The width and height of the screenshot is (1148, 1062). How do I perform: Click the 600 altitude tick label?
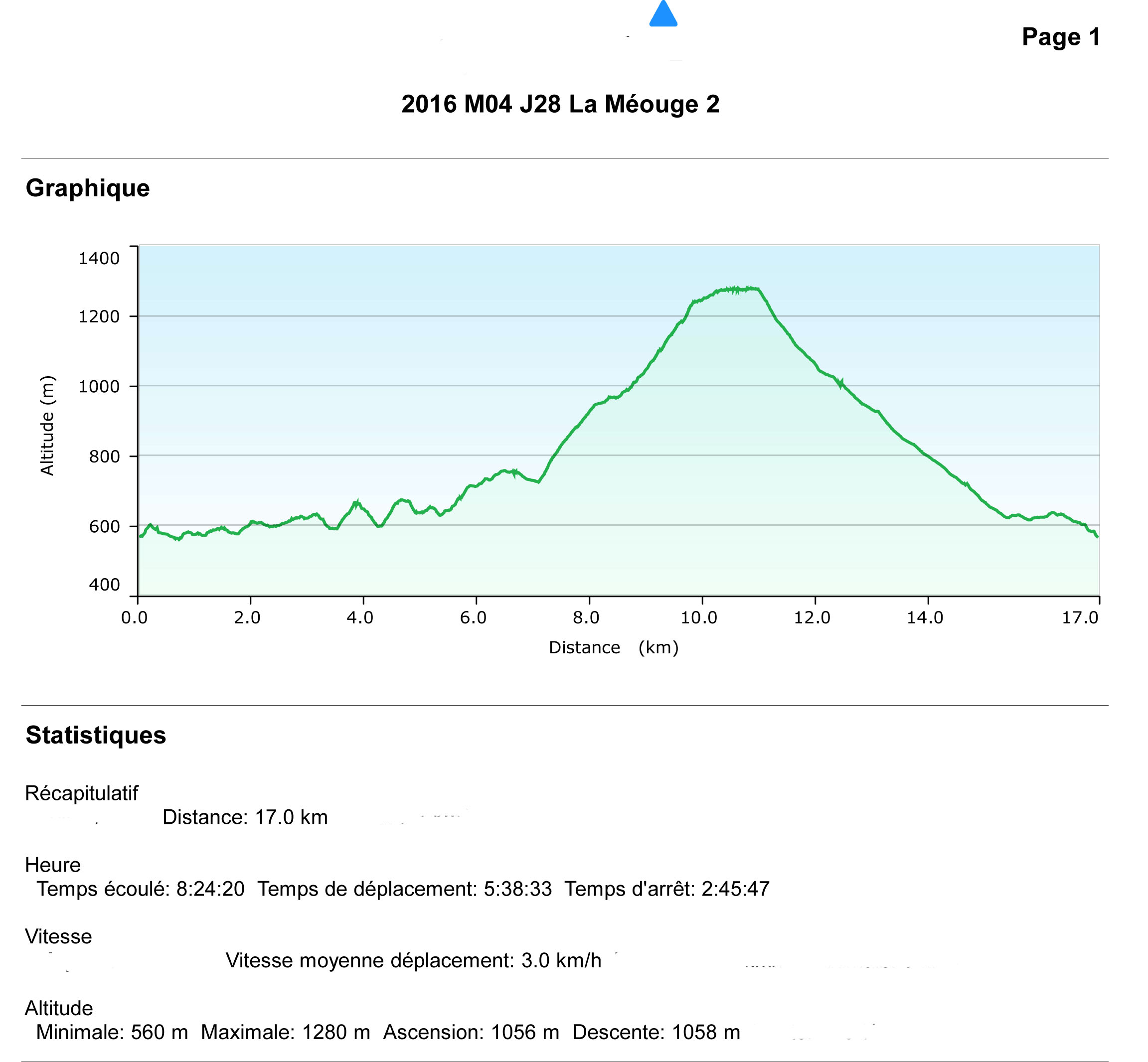[104, 527]
